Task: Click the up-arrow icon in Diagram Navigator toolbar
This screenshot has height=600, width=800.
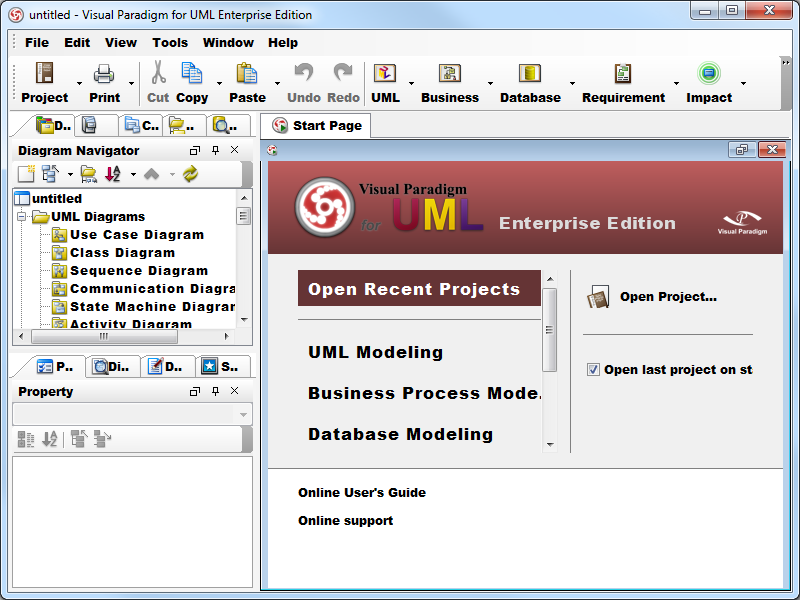Action: (152, 174)
